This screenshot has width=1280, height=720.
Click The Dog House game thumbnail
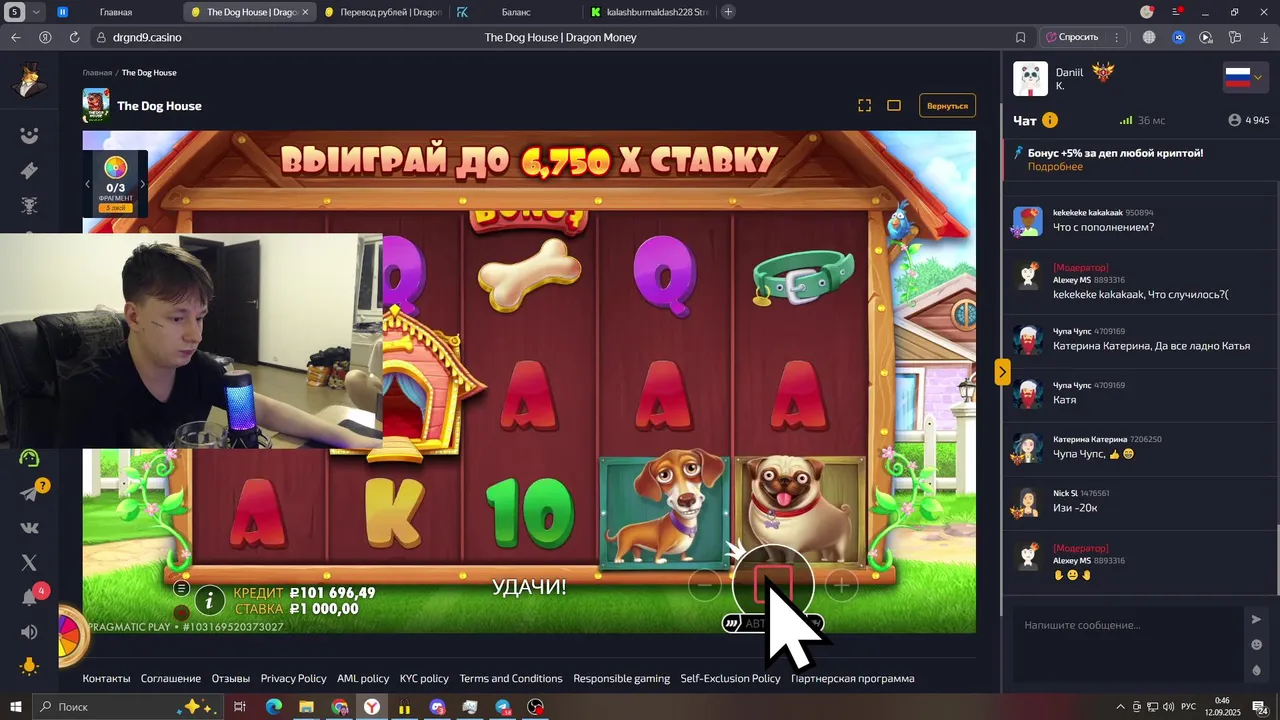pyautogui.click(x=96, y=105)
